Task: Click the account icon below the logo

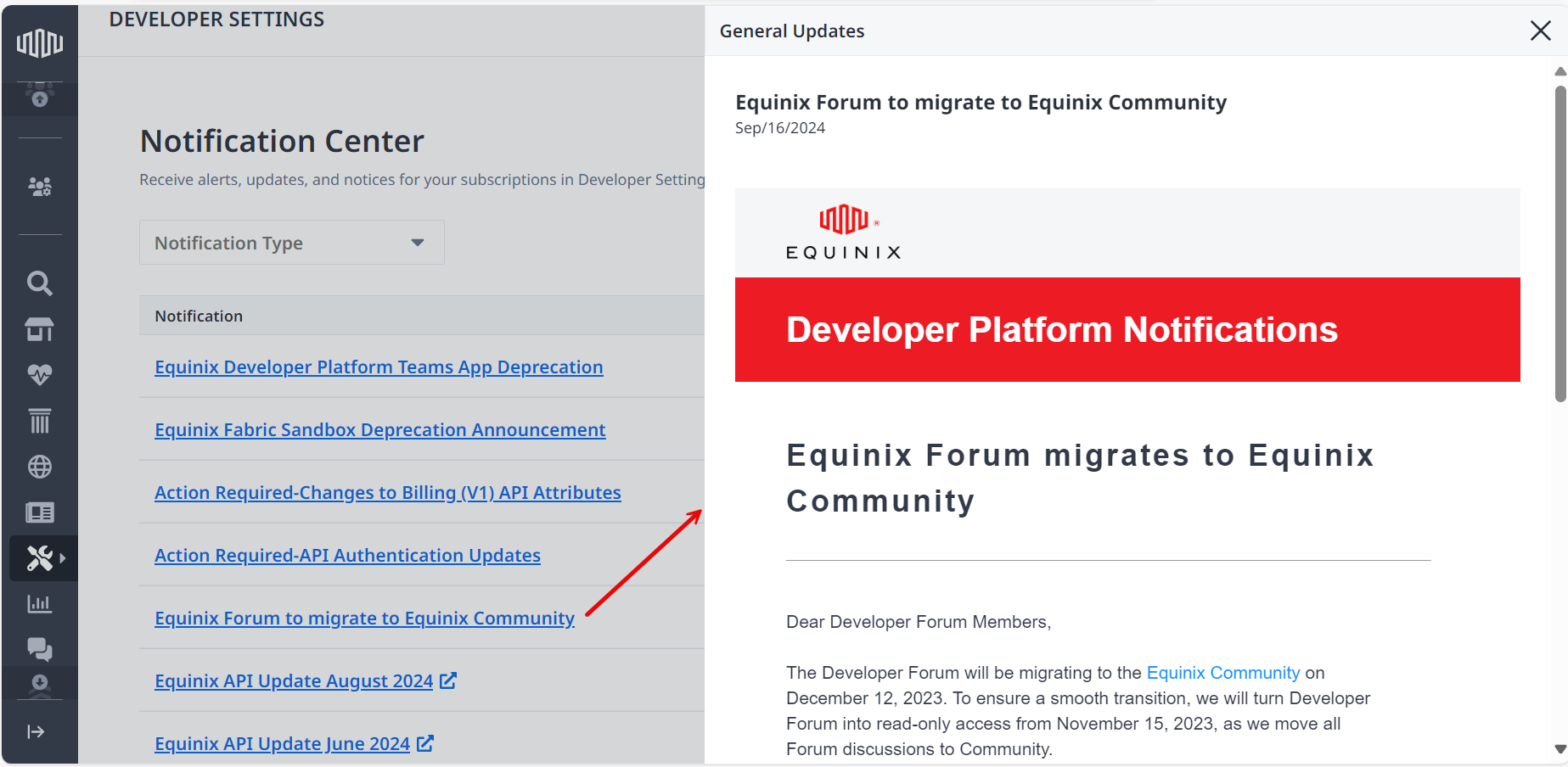Action: coord(40,96)
